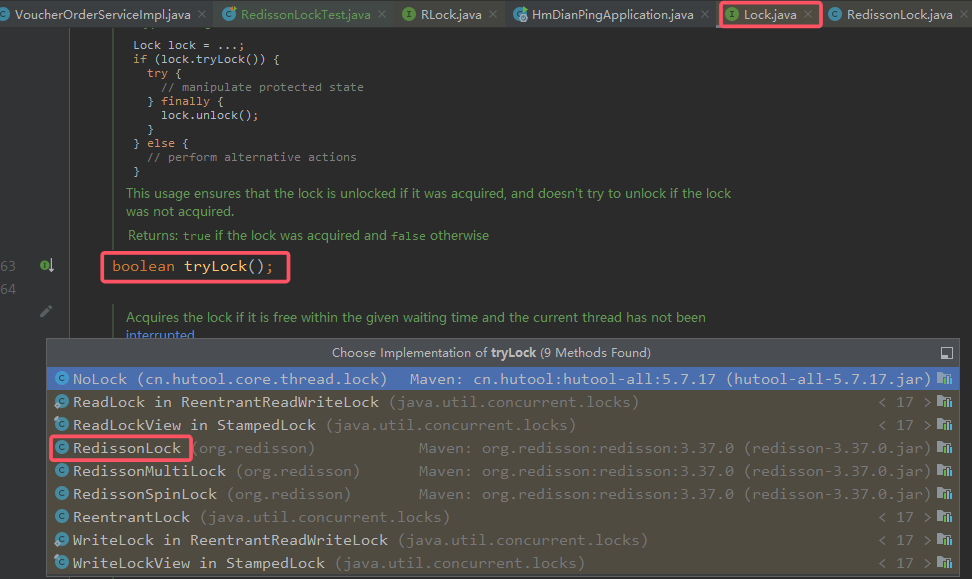Click the ReadLockView class icon

pyautogui.click(x=61, y=424)
